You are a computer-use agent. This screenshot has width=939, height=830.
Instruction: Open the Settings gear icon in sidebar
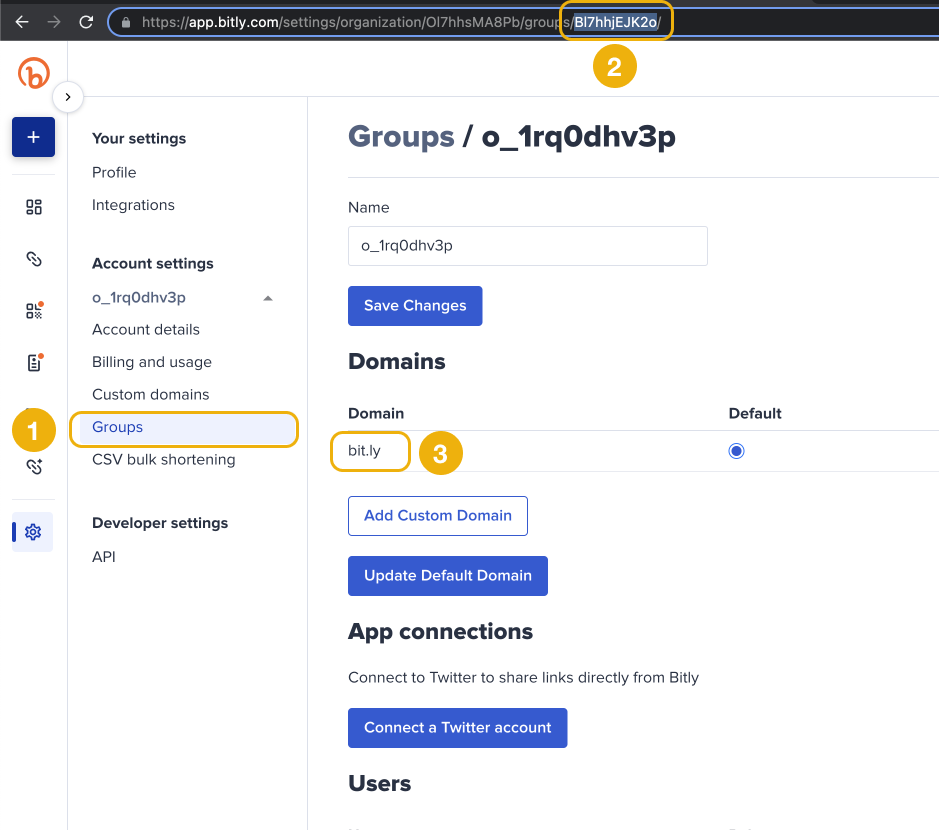[x=33, y=532]
